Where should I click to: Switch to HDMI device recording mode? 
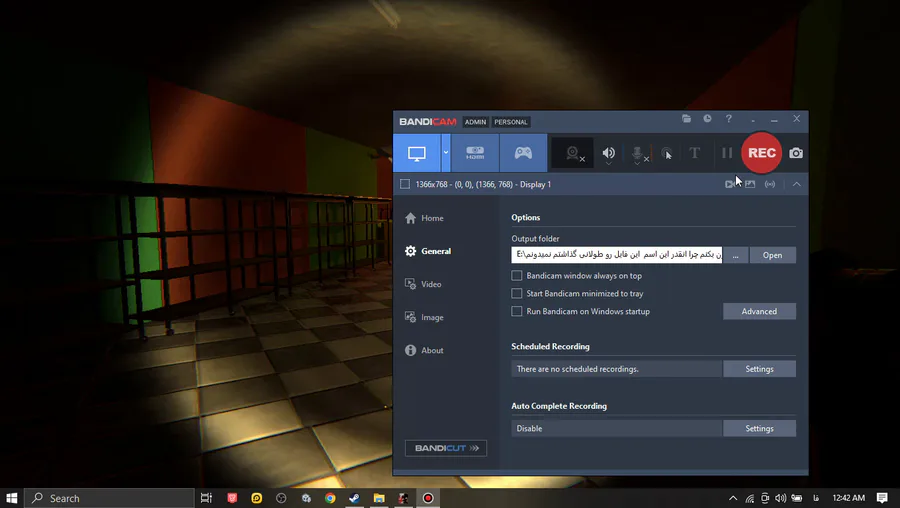tap(475, 153)
